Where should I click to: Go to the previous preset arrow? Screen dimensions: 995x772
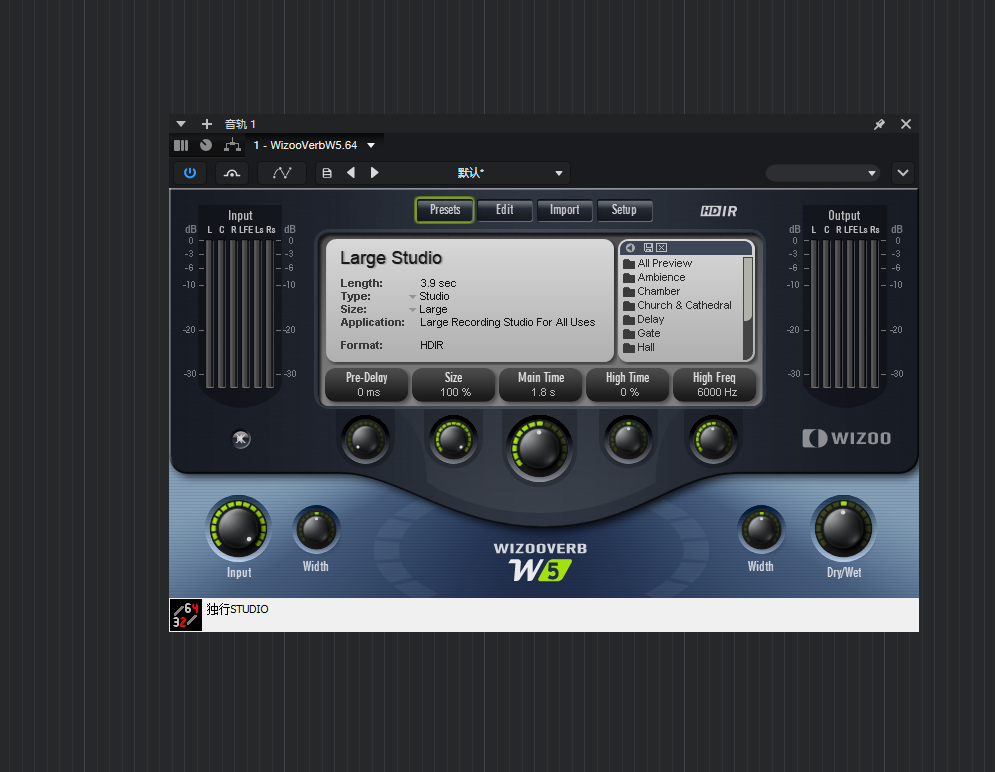coord(351,173)
